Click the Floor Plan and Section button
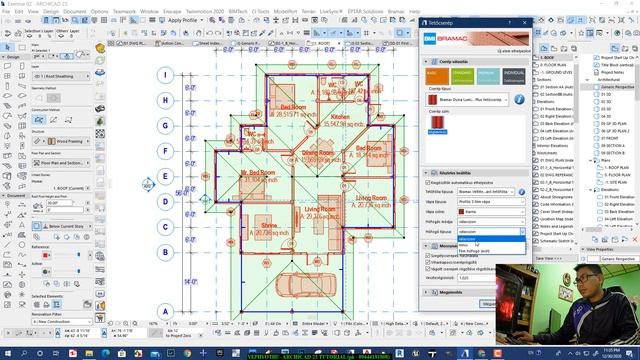This screenshot has width=640, height=360. point(61,163)
